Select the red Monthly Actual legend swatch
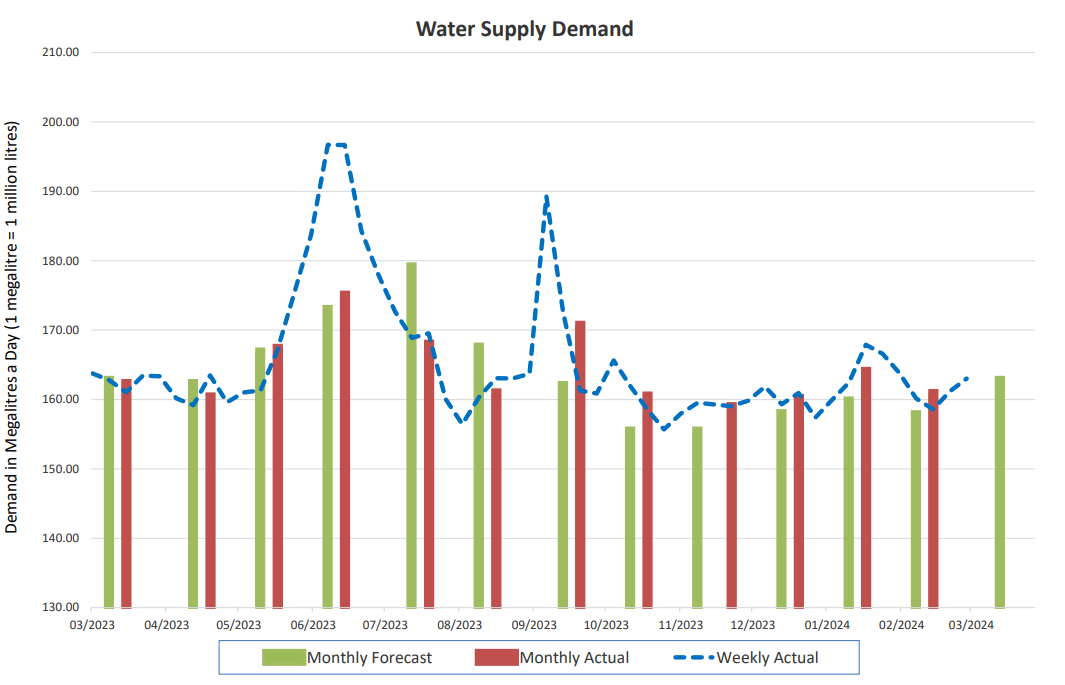The height and width of the screenshot is (685, 1065). point(494,658)
